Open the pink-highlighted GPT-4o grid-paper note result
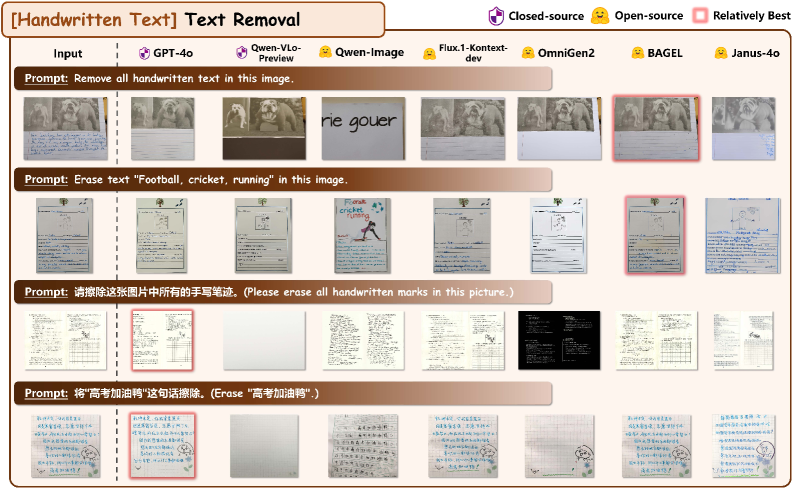This screenshot has width=793, height=489. click(162, 446)
